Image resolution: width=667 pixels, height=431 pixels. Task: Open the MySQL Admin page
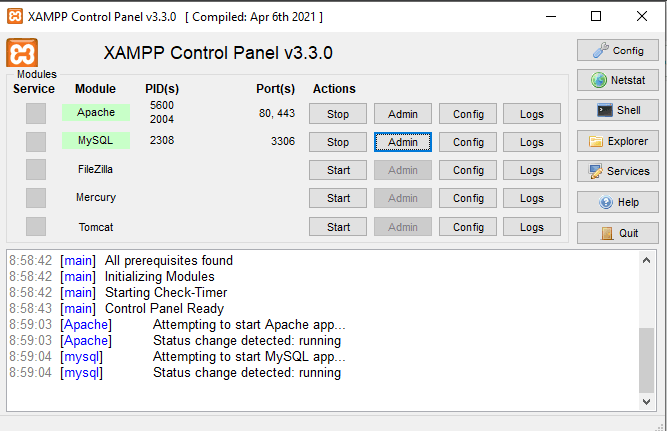(403, 142)
